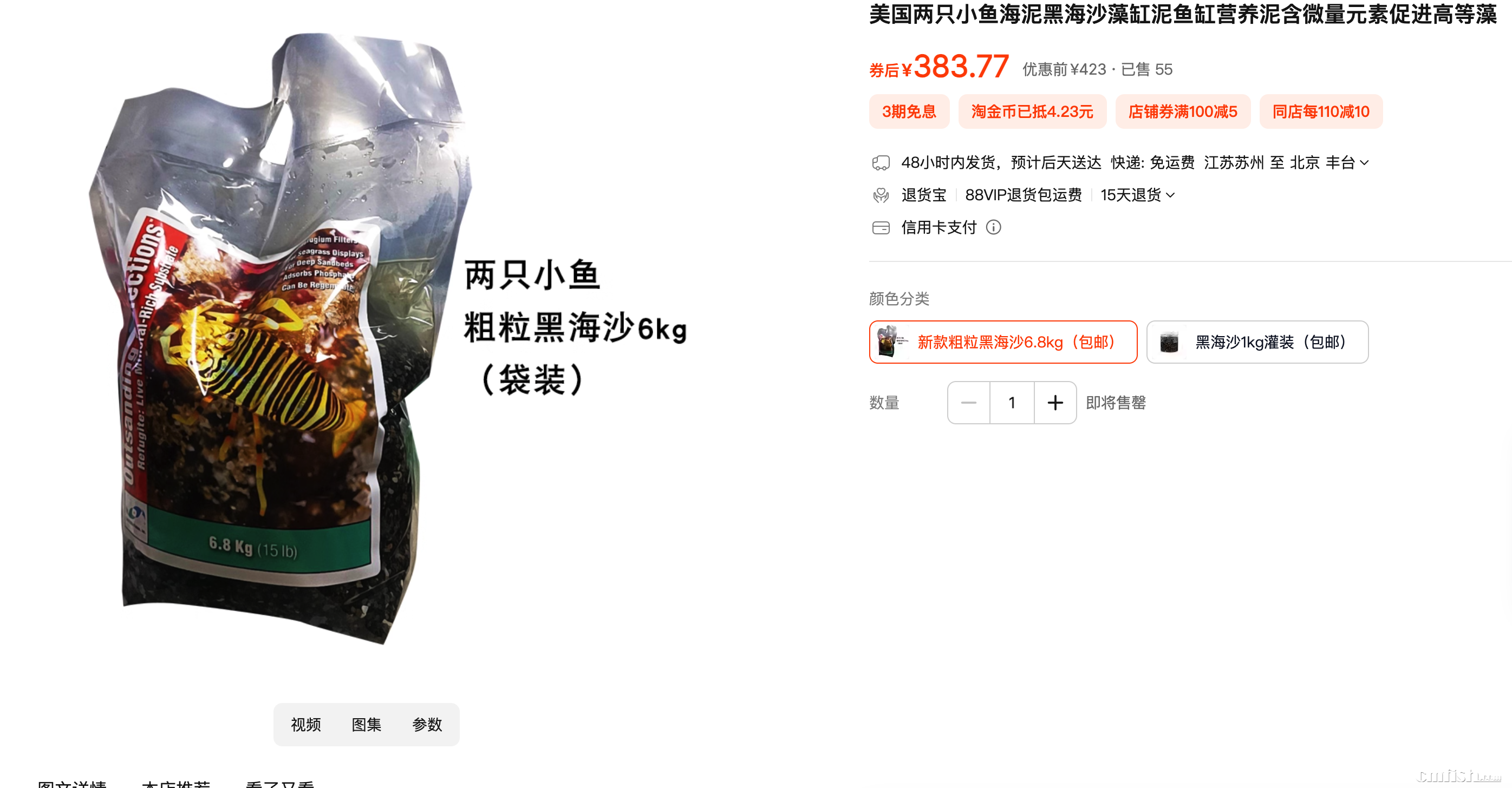This screenshot has width=1512, height=788.
Task: Switch to the 图集 tab
Action: click(366, 725)
